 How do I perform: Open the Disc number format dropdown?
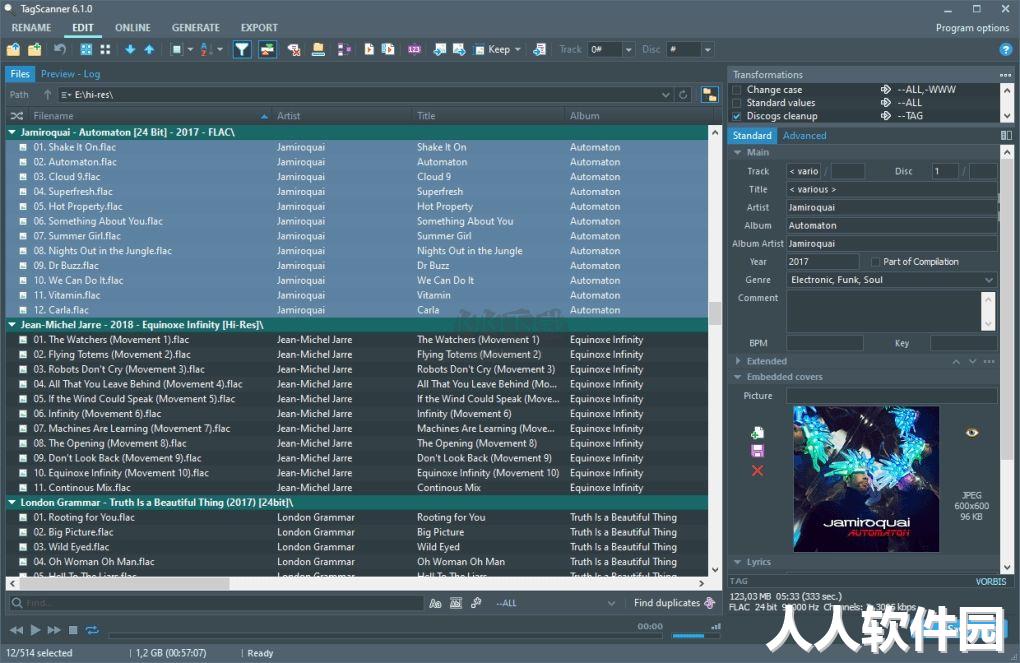707,49
